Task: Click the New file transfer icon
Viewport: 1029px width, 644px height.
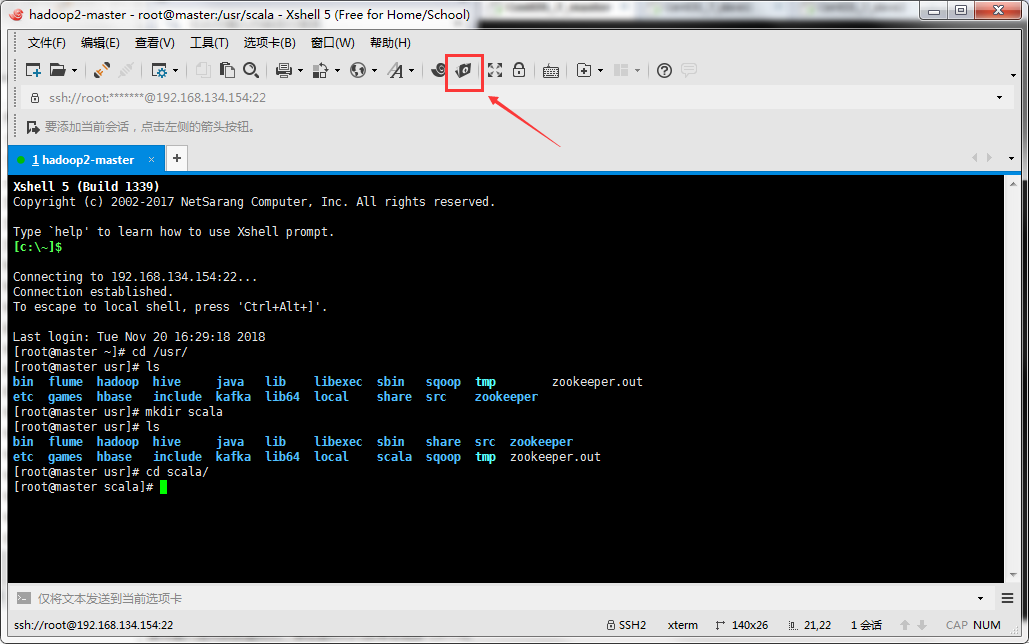Action: [464, 70]
